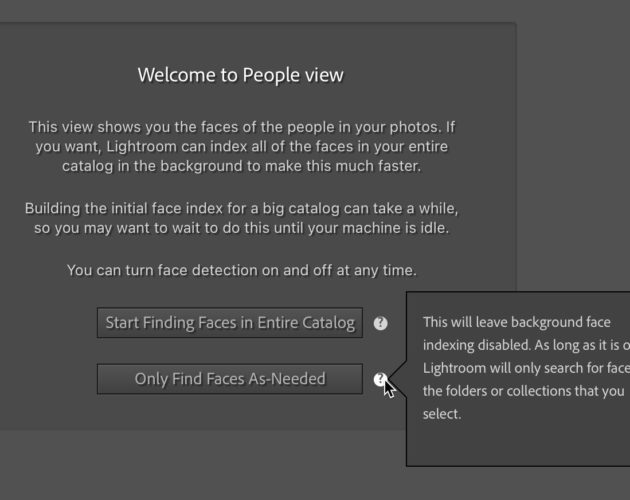Click tooltip line starting 'indexing disabled'
Viewport: 630px width, 500px height.
pyautogui.click(x=526, y=345)
